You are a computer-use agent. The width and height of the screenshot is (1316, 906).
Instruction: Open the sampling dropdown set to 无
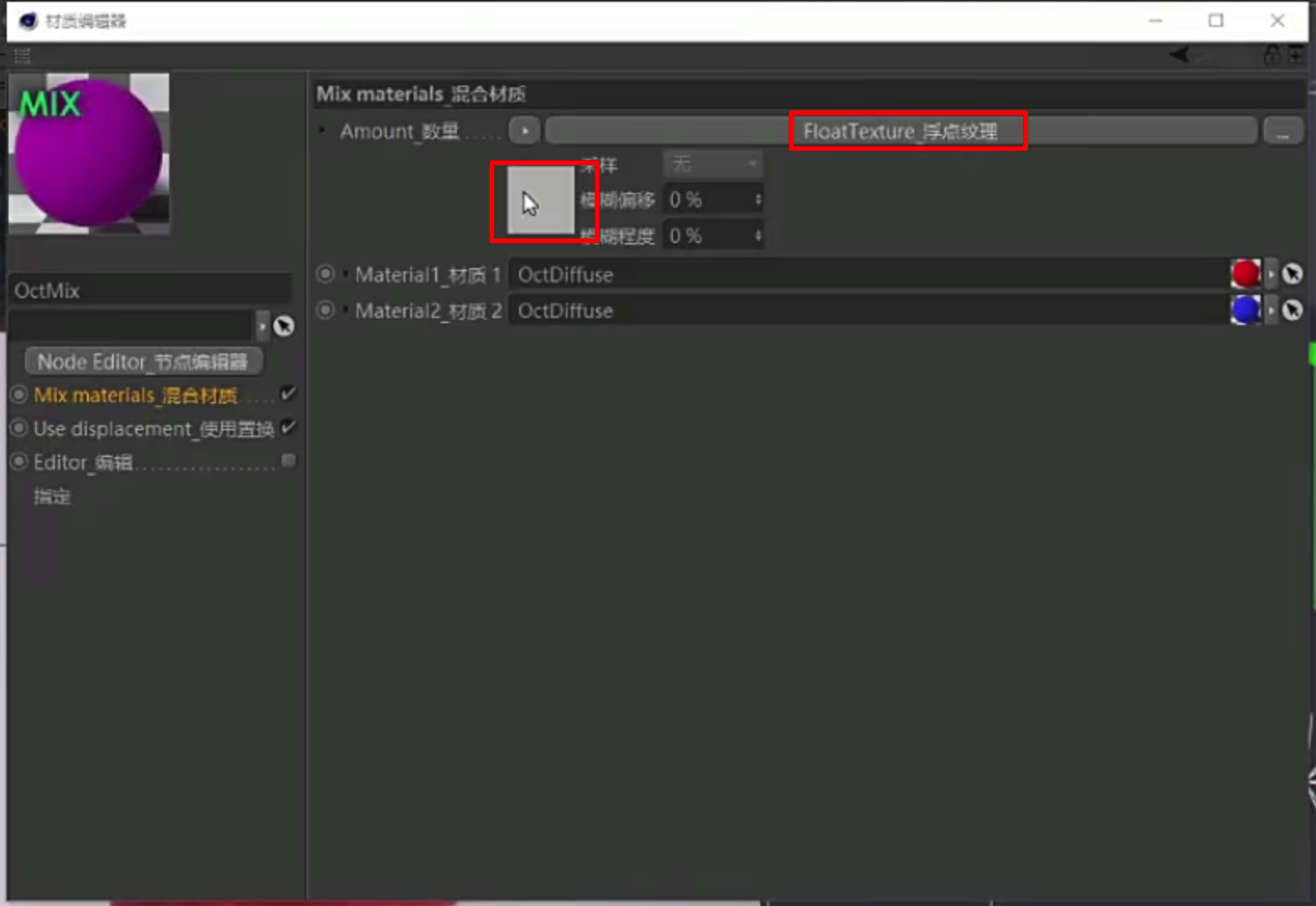tap(713, 163)
